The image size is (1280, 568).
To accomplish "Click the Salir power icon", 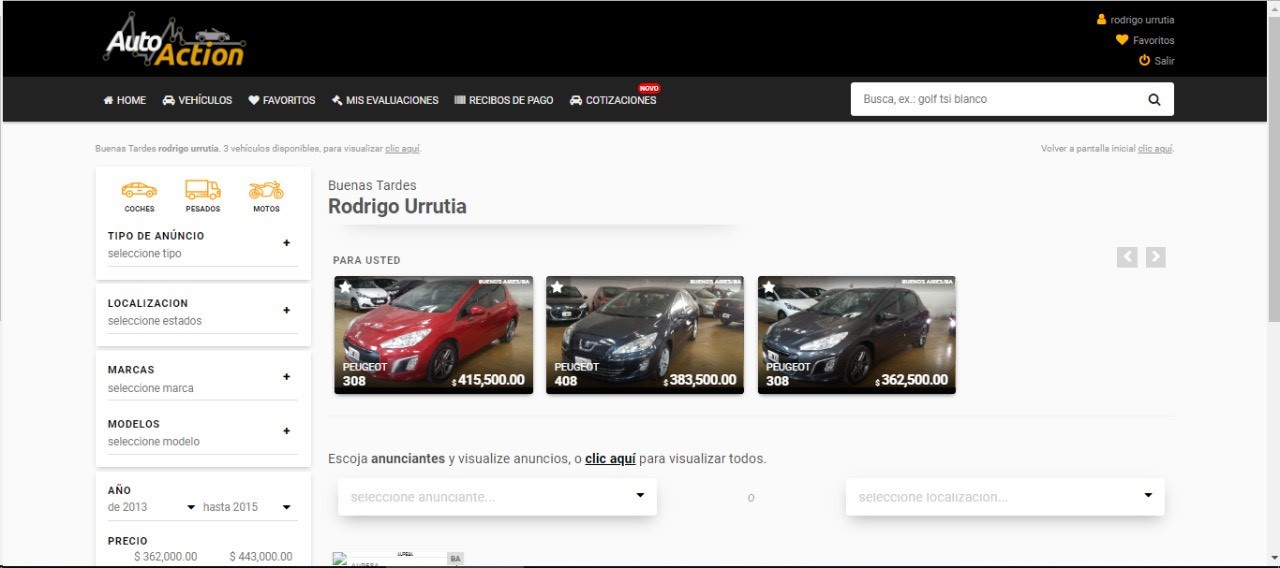I will click(x=1144, y=61).
